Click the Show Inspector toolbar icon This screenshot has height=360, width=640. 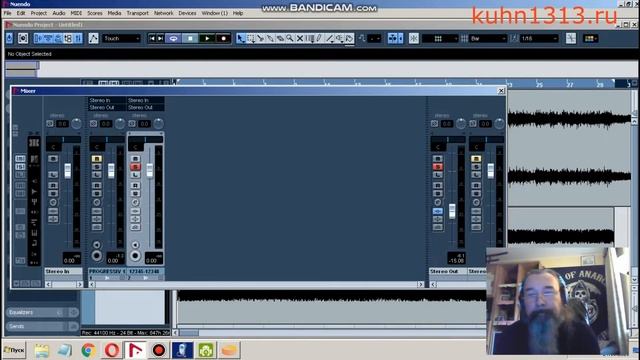(39, 38)
